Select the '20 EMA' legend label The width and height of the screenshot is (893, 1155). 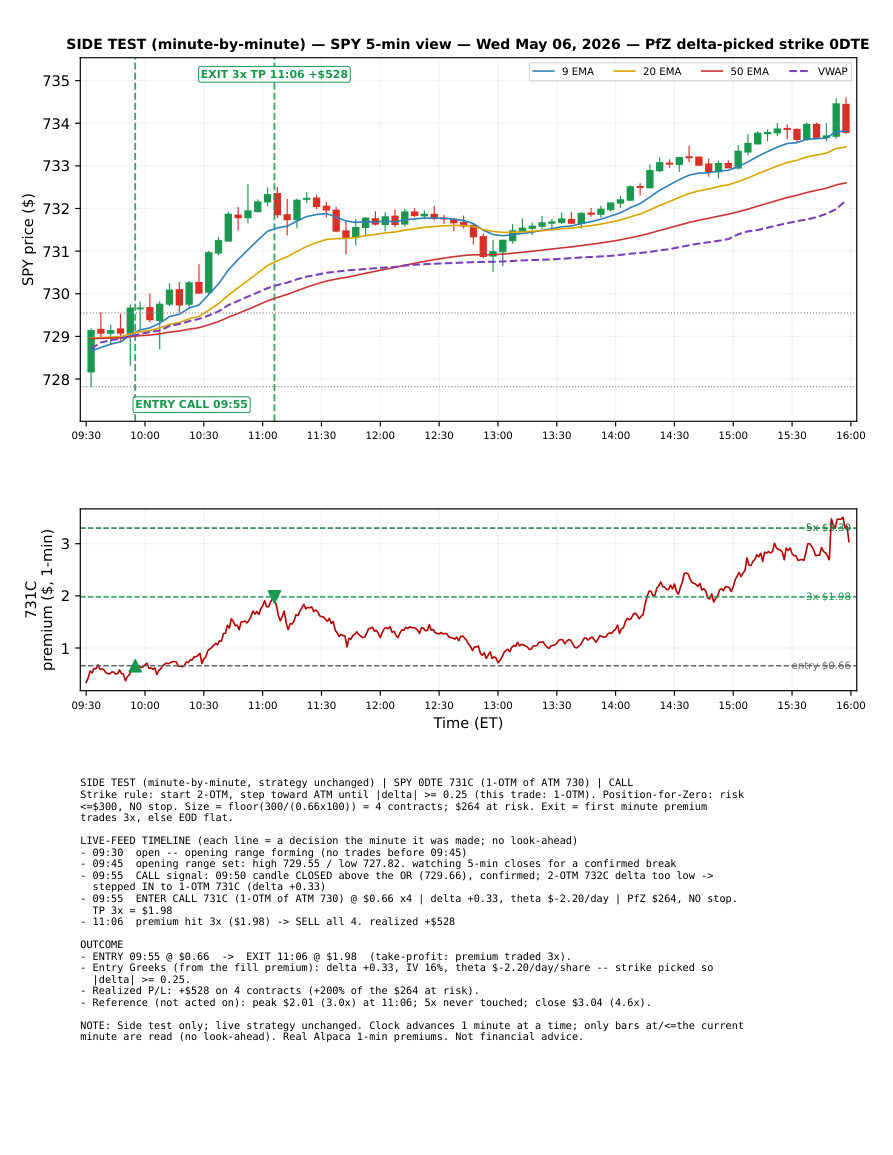point(662,71)
